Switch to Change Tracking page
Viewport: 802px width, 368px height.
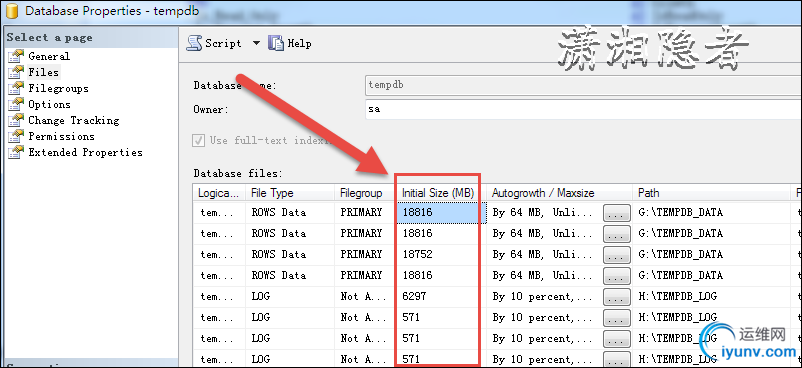click(74, 120)
